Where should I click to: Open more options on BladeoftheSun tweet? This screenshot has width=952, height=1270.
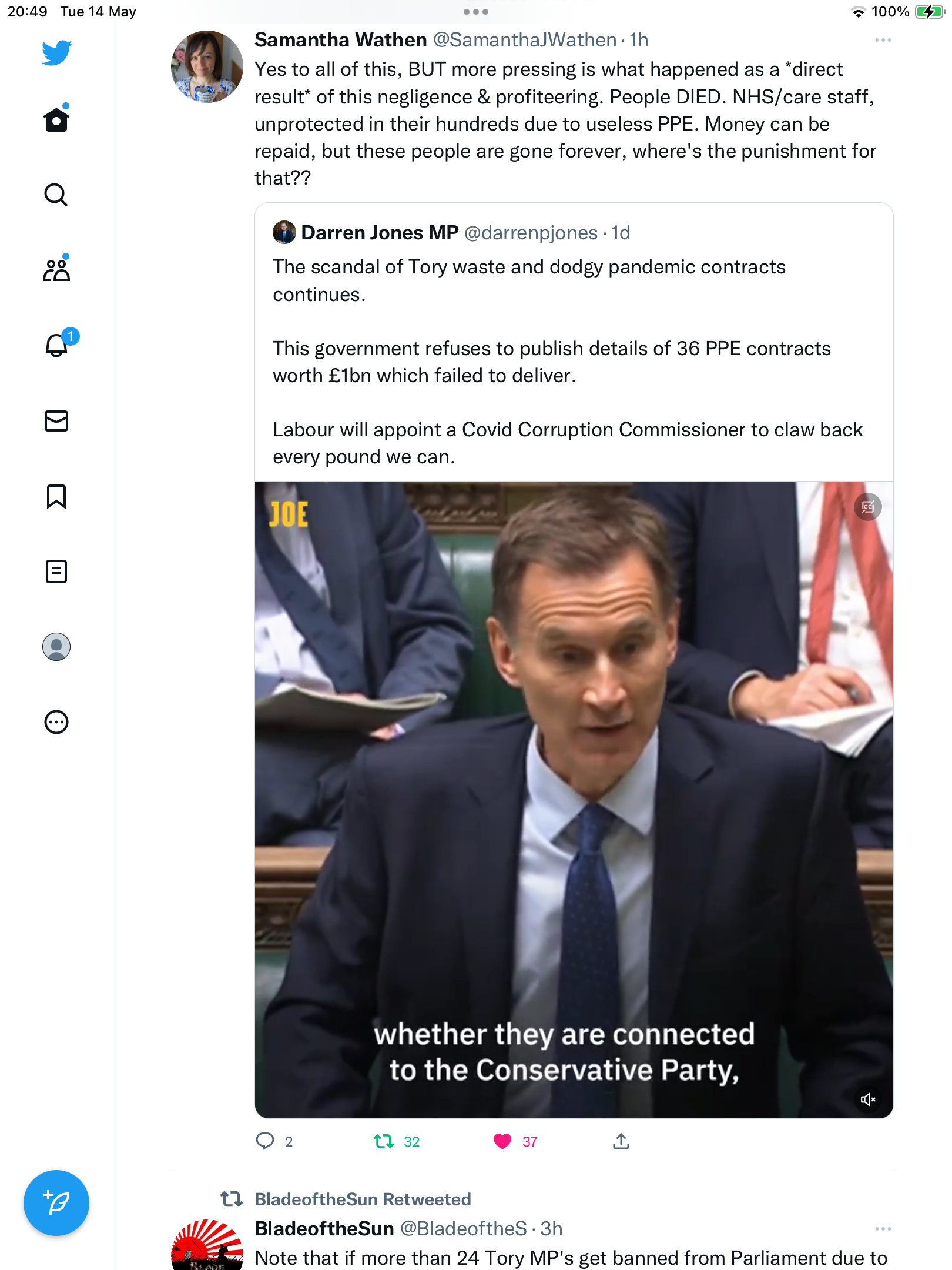tap(883, 1229)
